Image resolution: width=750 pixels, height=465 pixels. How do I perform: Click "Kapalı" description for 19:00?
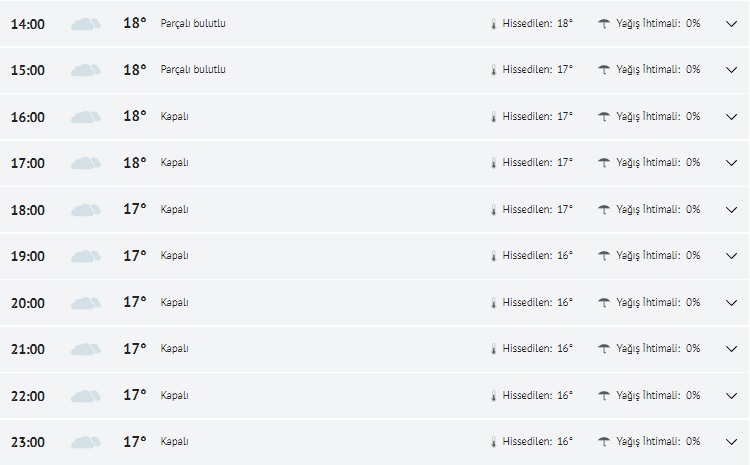(x=175, y=256)
